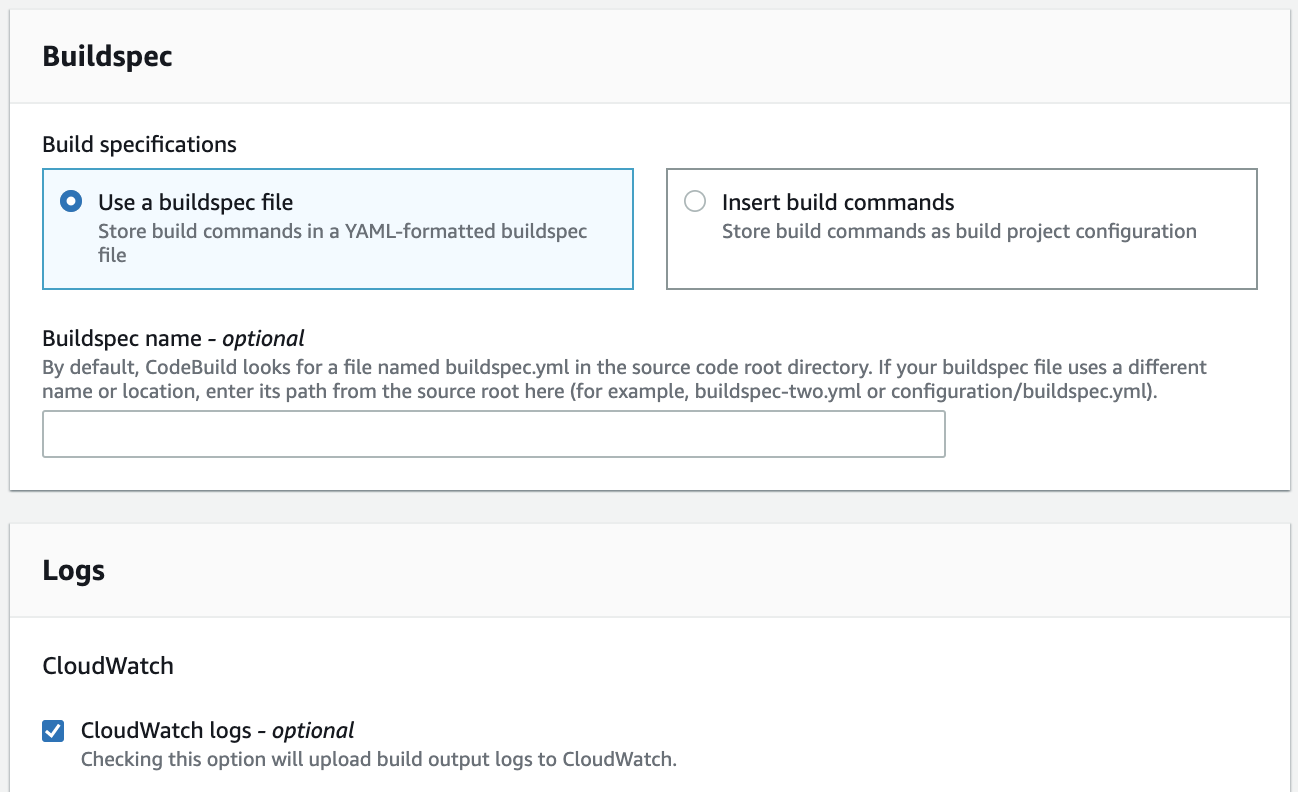Click the 'configuration/buildspec.yml' example path text
This screenshot has width=1298, height=792.
click(x=1018, y=391)
